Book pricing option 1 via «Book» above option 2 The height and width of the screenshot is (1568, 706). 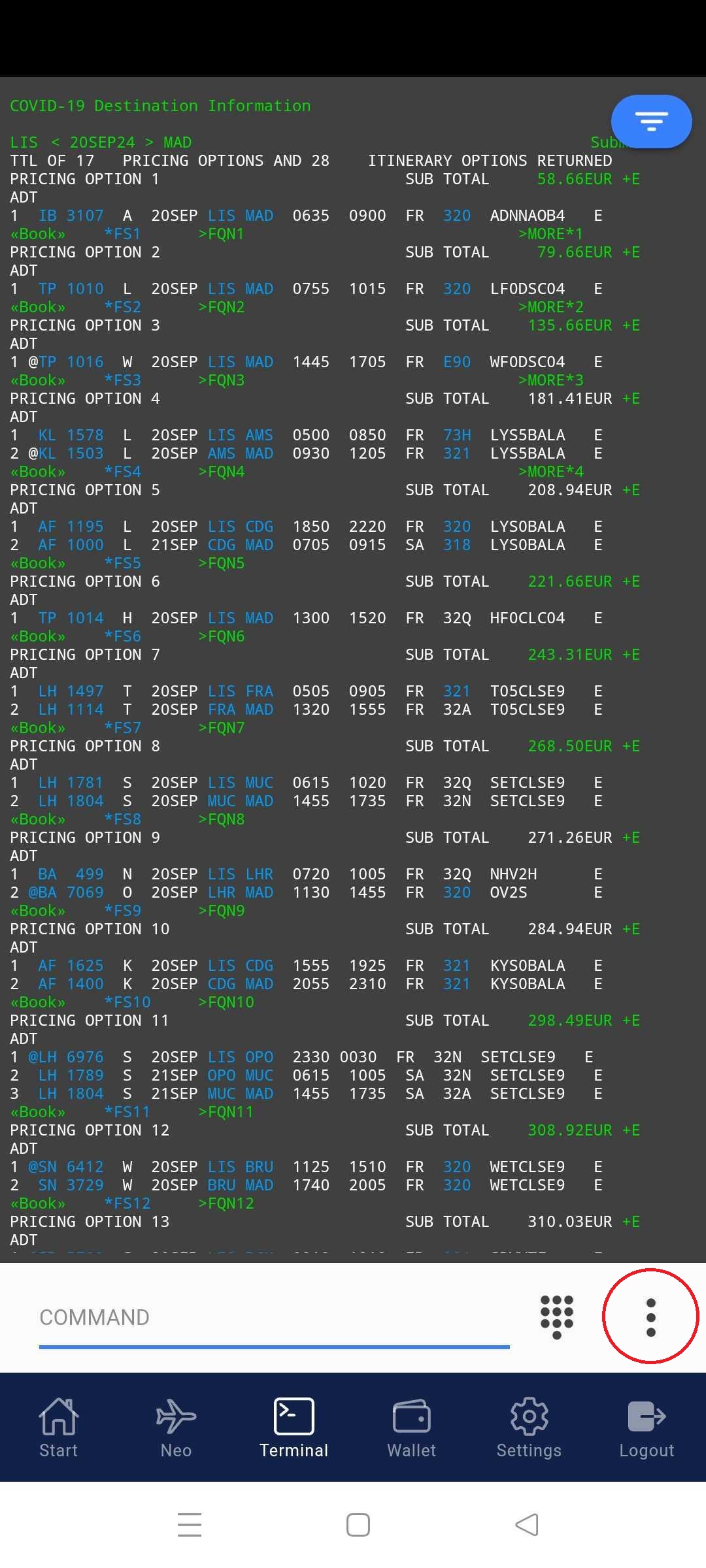pyautogui.click(x=38, y=234)
